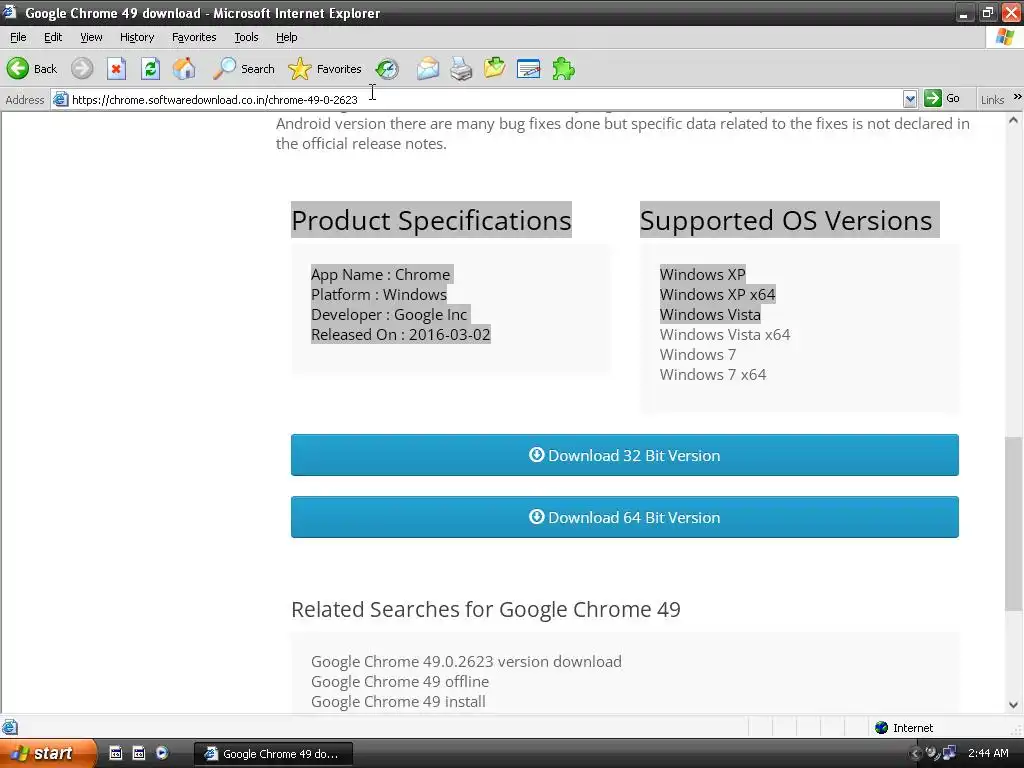Click the Edit page toolbar icon
The image size is (1024, 768).
[x=528, y=69]
